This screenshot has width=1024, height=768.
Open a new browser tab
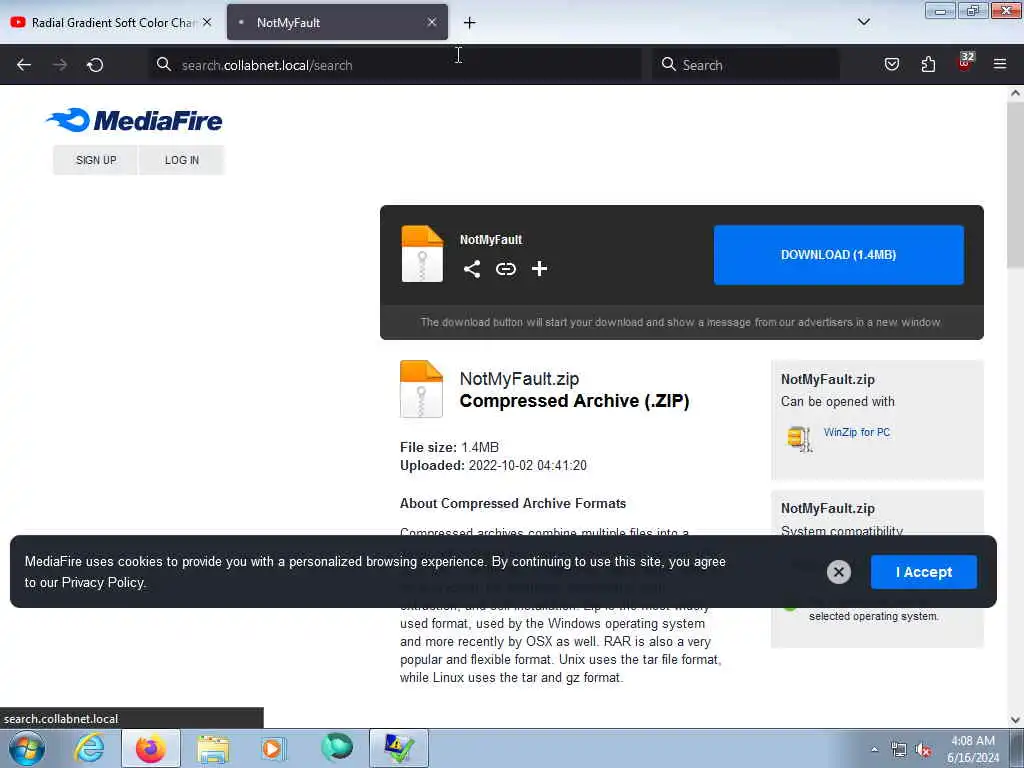[470, 23]
